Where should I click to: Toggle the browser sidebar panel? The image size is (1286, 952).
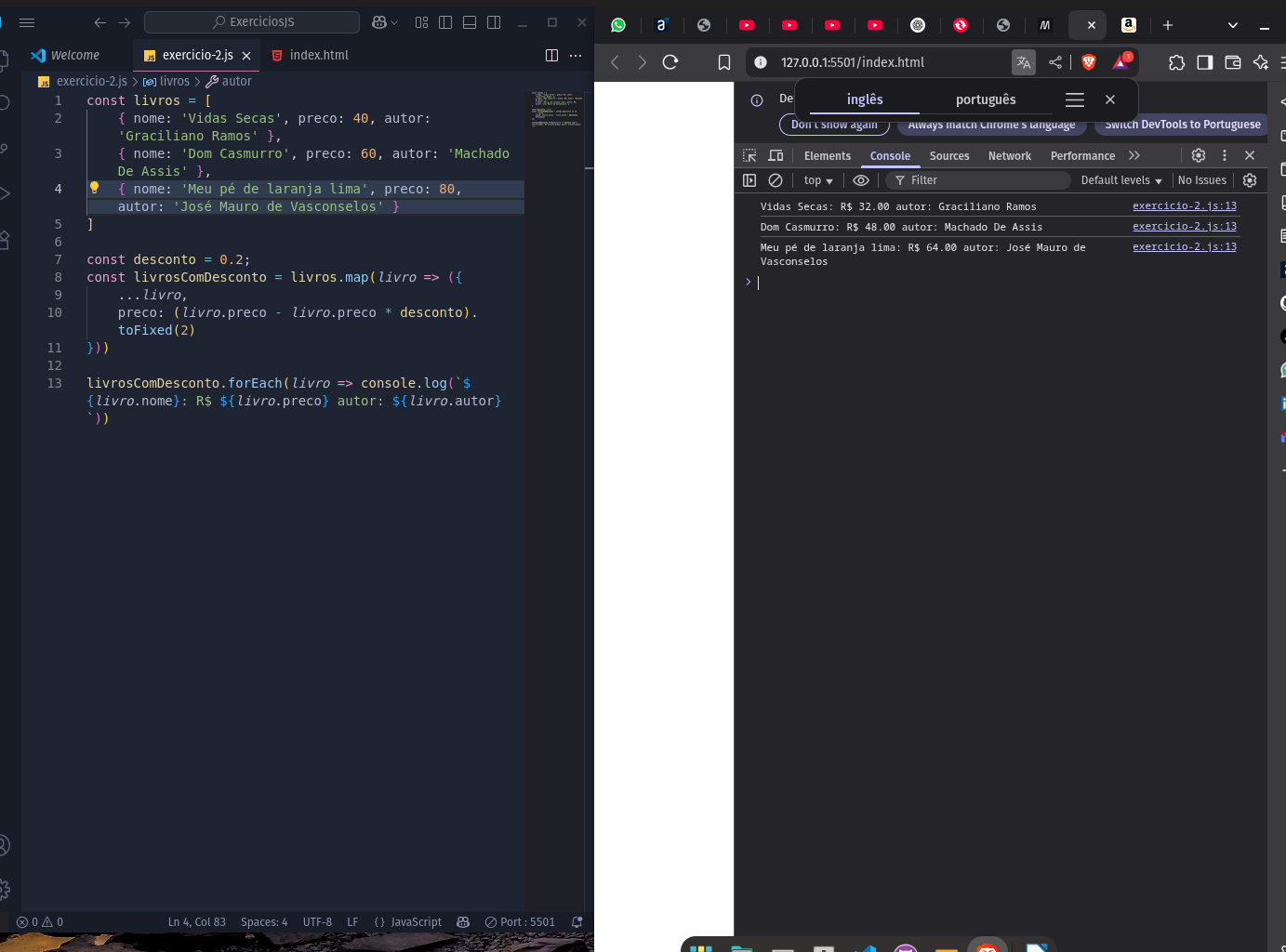pyautogui.click(x=1205, y=62)
